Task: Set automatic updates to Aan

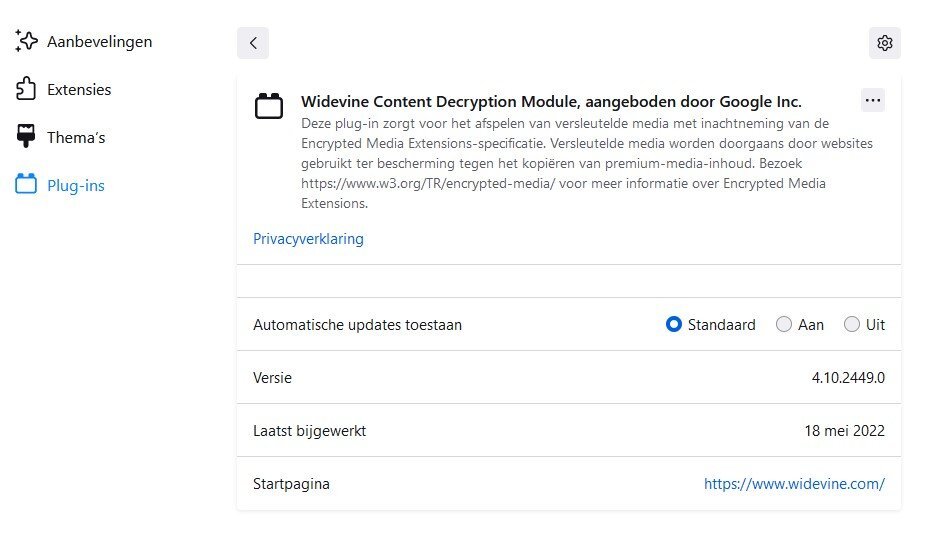Action: (783, 324)
